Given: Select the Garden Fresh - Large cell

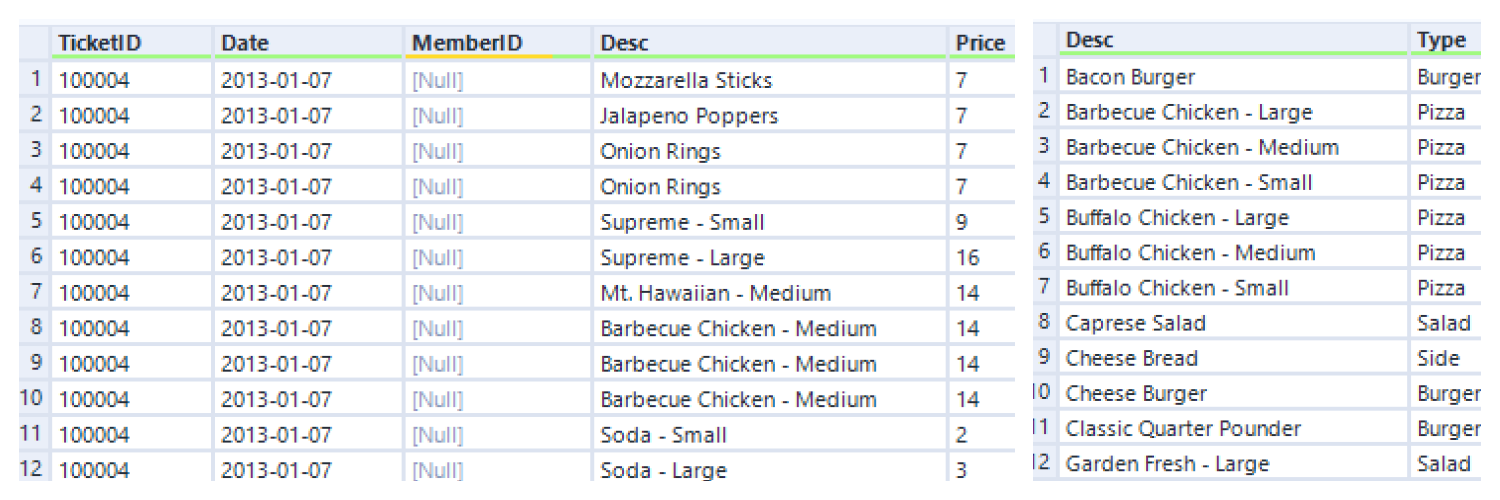Looking at the screenshot, I should pyautogui.click(x=1232, y=463).
